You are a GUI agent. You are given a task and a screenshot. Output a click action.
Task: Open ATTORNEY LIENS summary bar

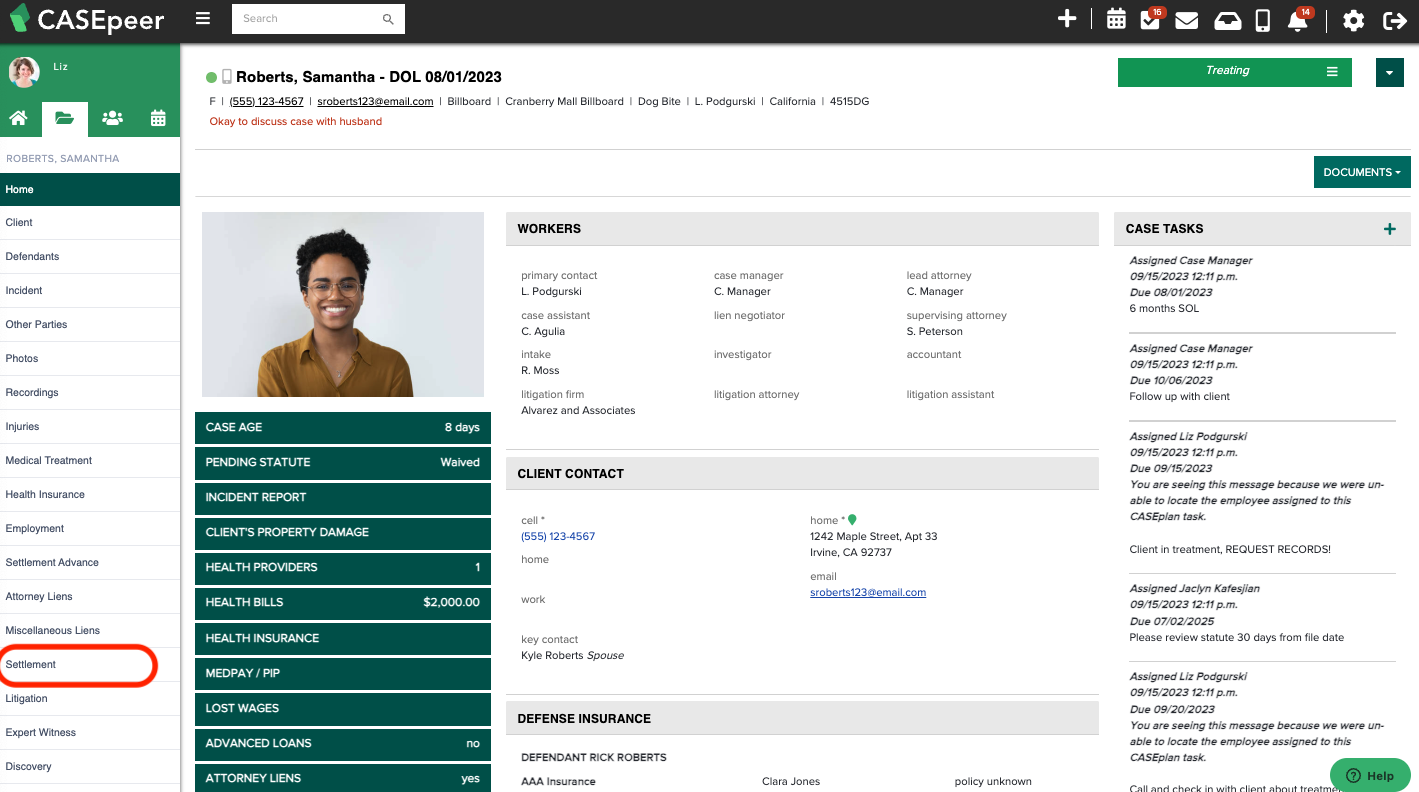coord(343,778)
